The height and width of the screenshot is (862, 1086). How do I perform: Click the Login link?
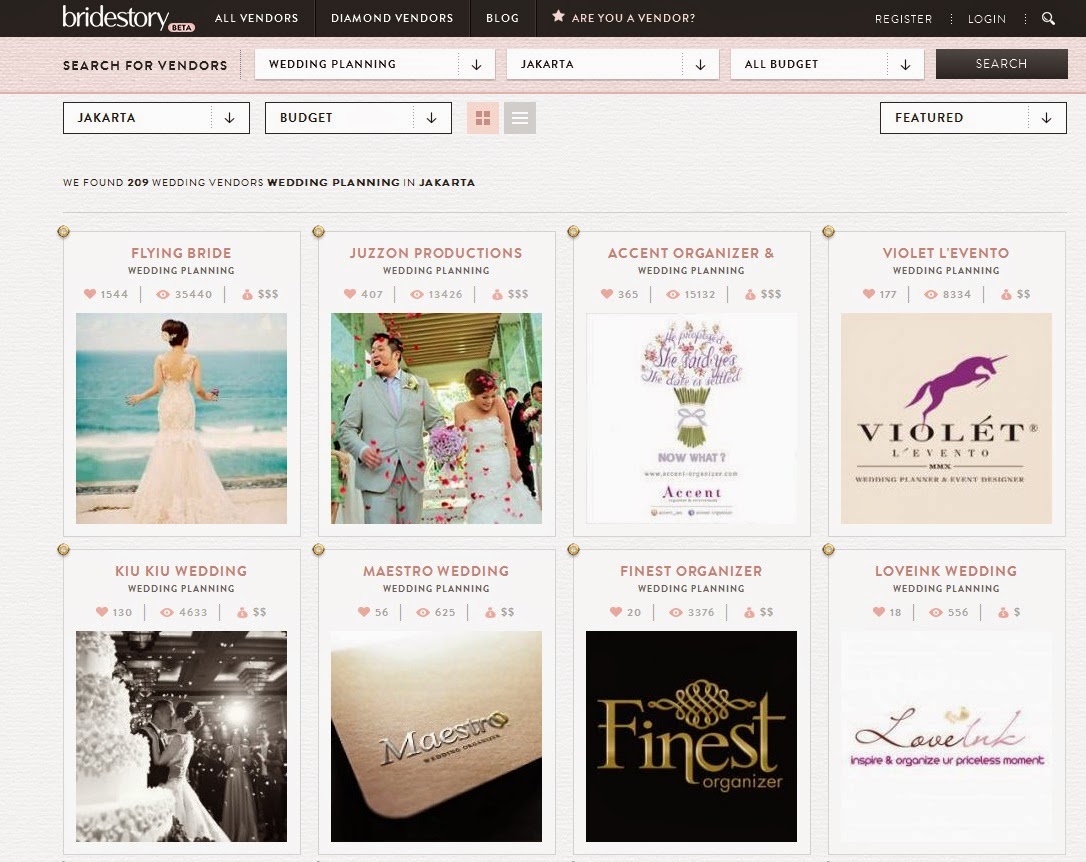click(x=986, y=19)
